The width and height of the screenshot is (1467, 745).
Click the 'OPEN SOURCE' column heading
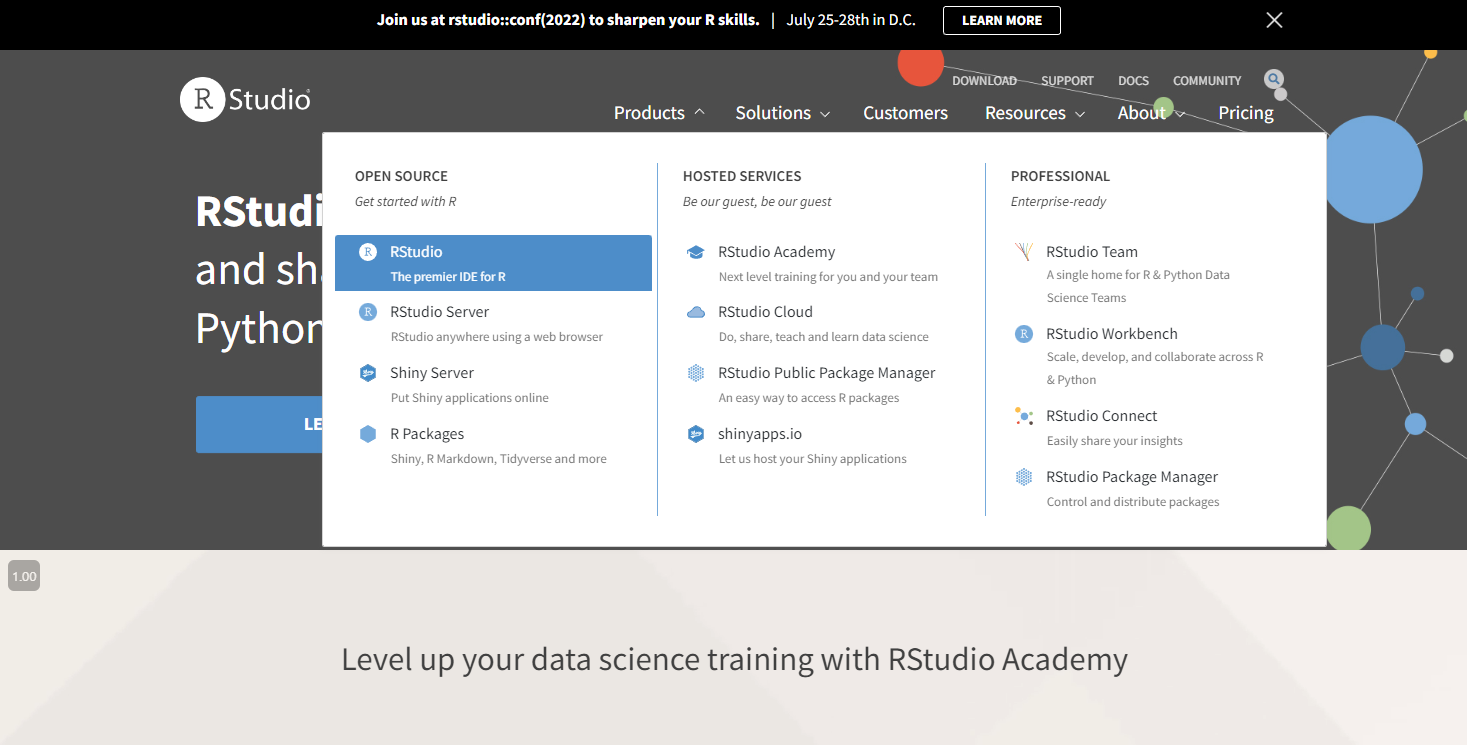coord(401,176)
